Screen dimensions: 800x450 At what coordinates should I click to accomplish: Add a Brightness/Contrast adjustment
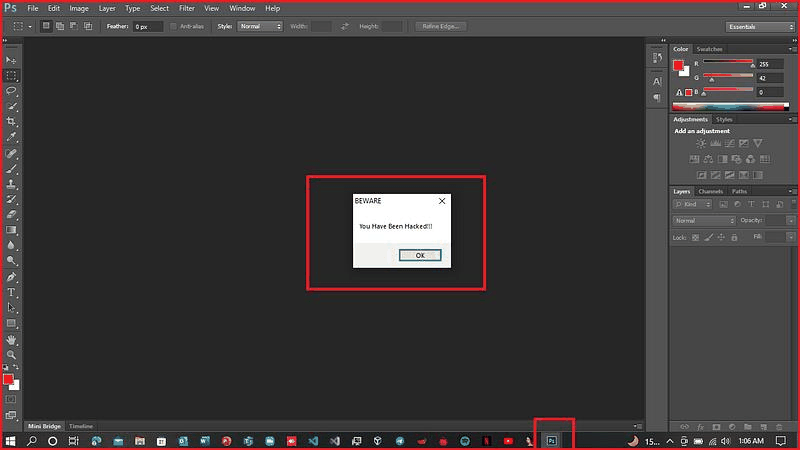coord(701,143)
